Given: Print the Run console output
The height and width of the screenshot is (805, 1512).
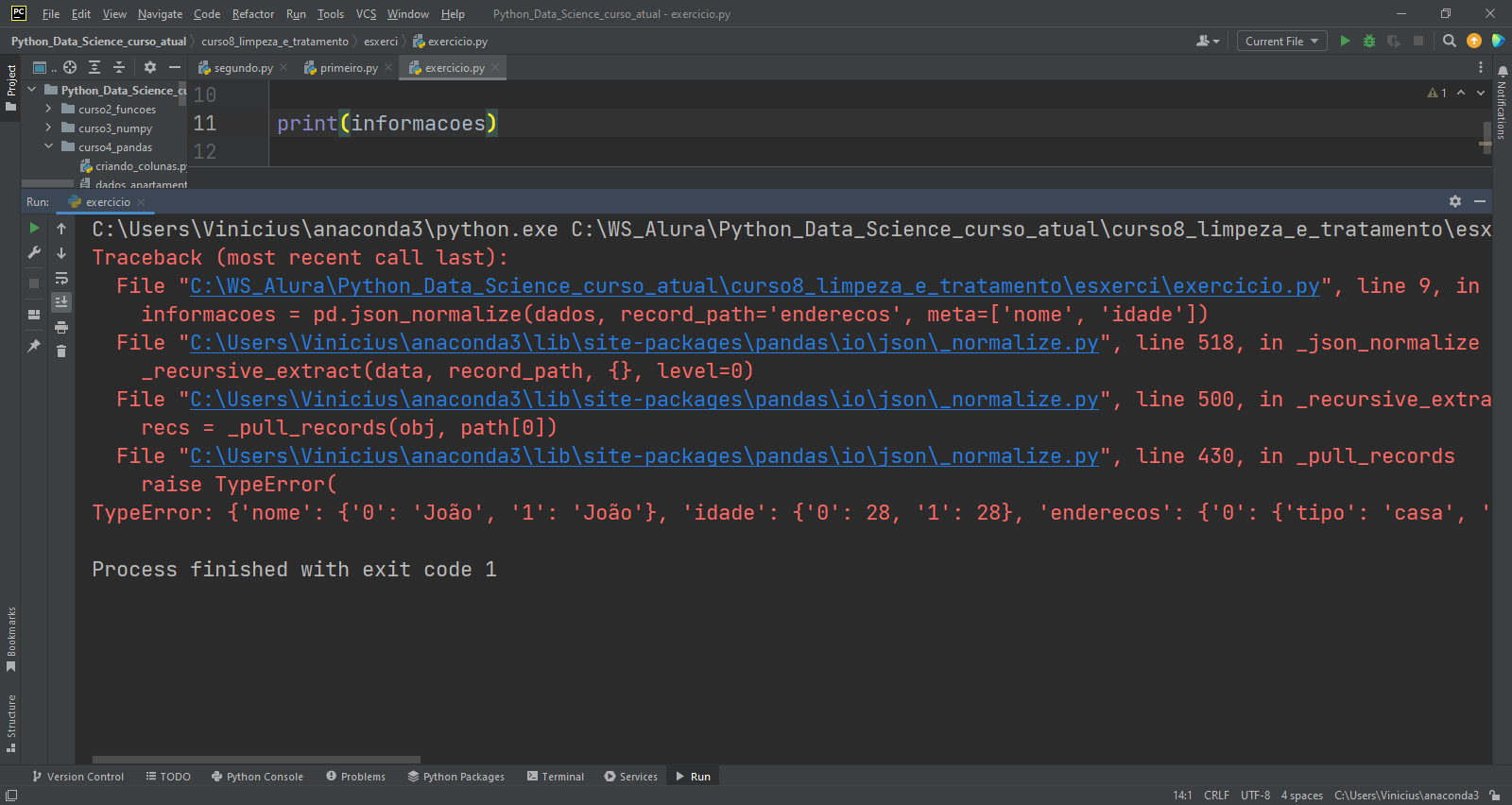Looking at the screenshot, I should pyautogui.click(x=61, y=327).
